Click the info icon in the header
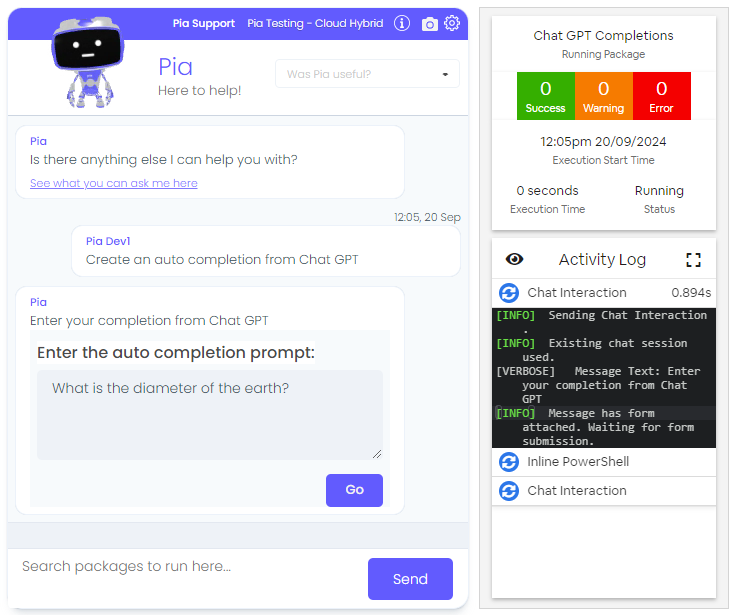This screenshot has width=744, height=615. [401, 23]
